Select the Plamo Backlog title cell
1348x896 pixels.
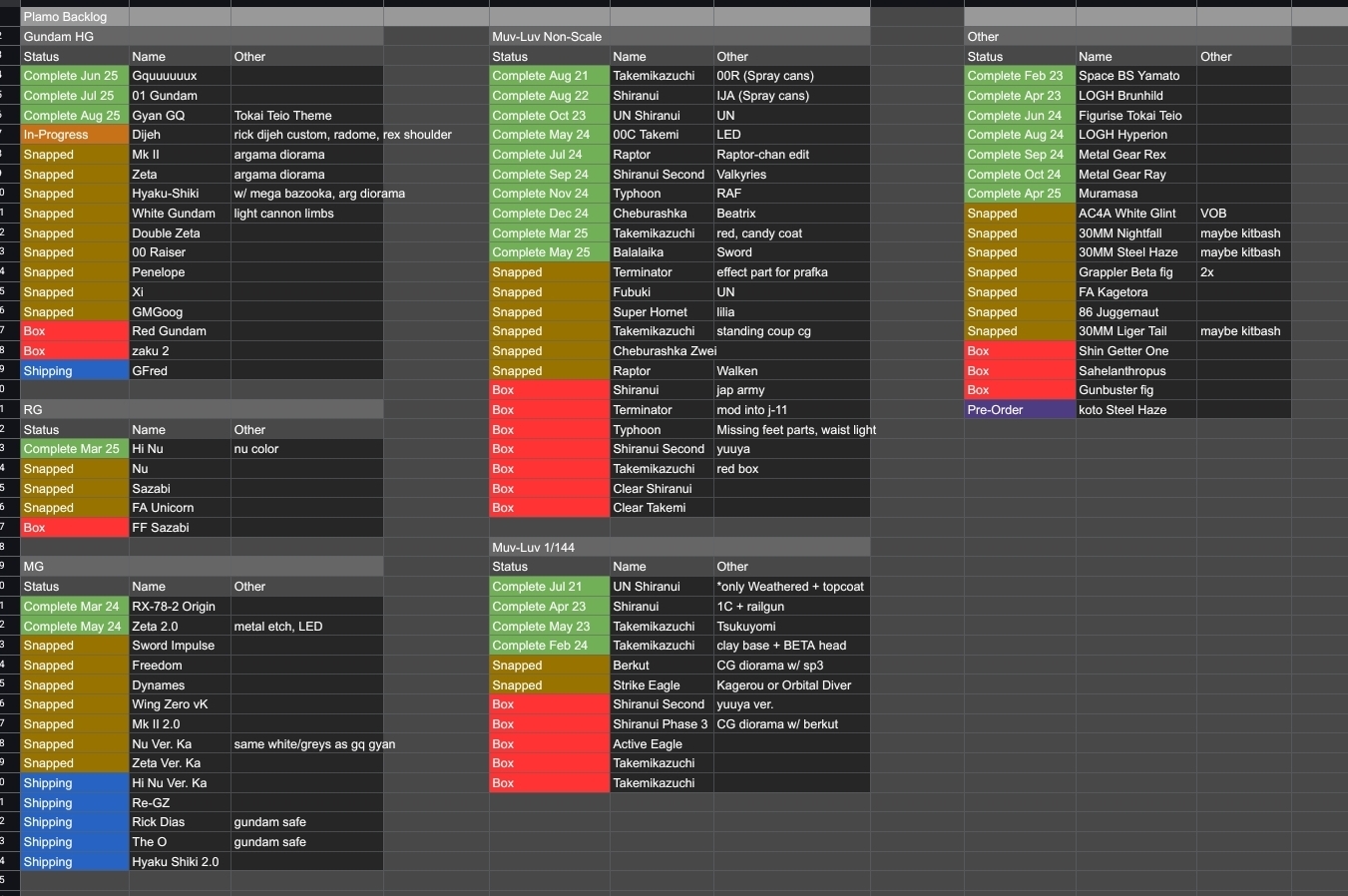coord(75,17)
